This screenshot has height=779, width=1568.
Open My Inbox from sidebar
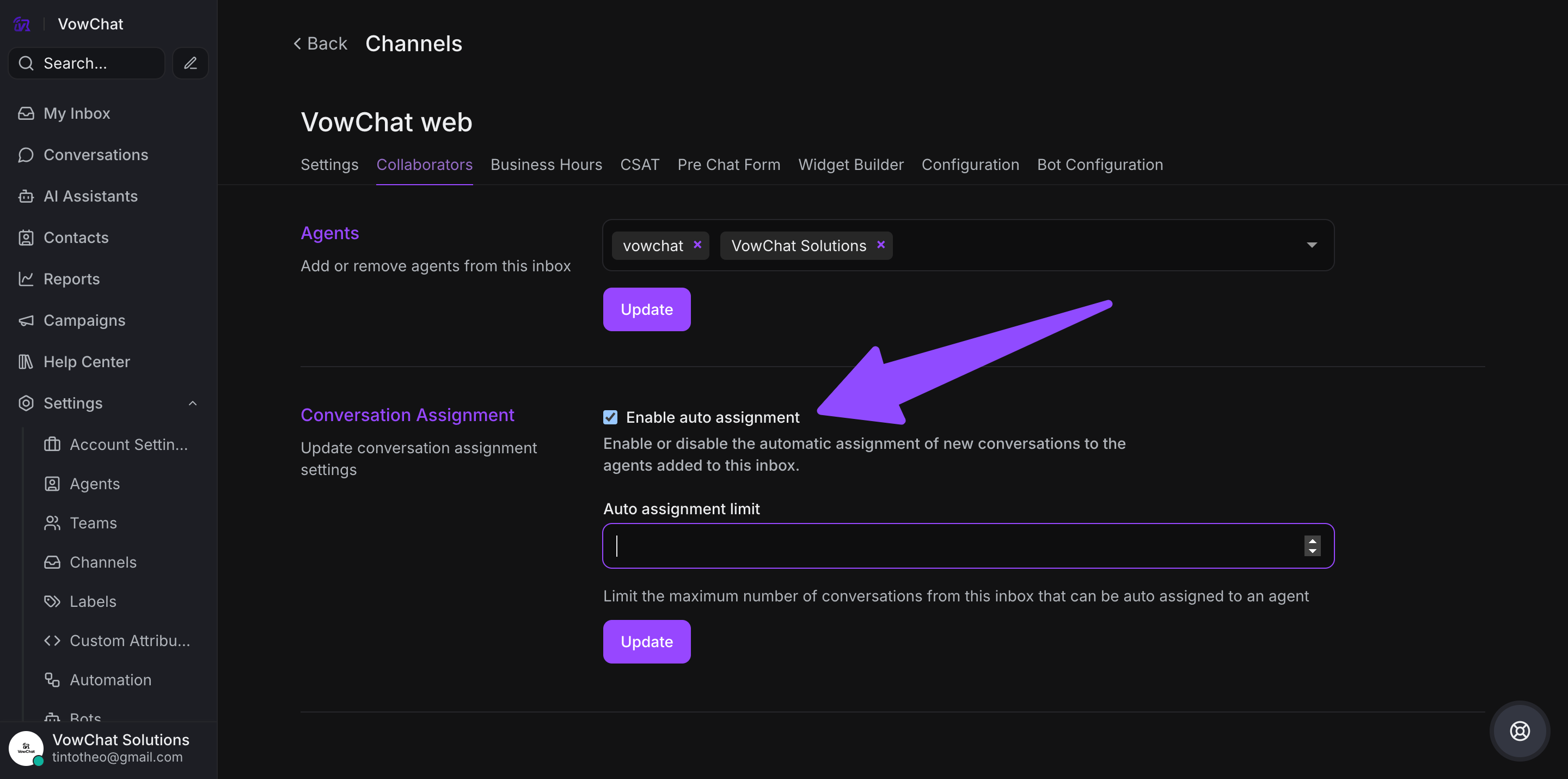tap(77, 113)
